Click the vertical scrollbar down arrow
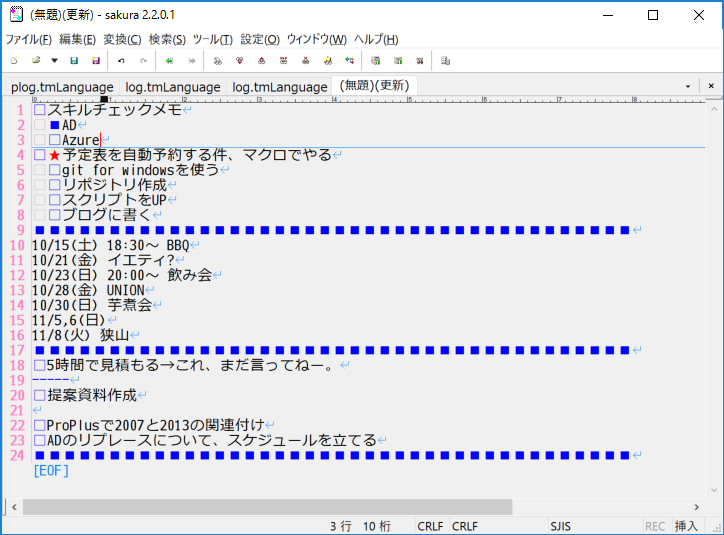The width and height of the screenshot is (724, 535). coord(714,490)
